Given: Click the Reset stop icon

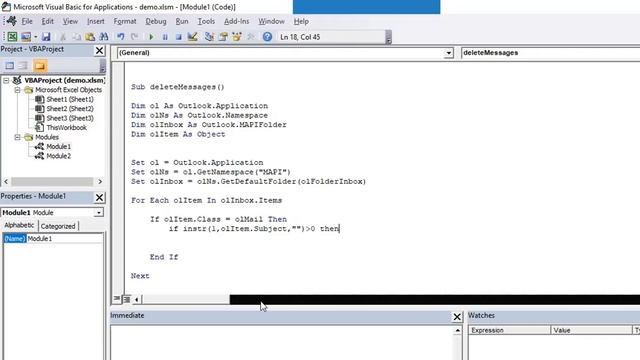Looking at the screenshot, I should click(x=178, y=37).
